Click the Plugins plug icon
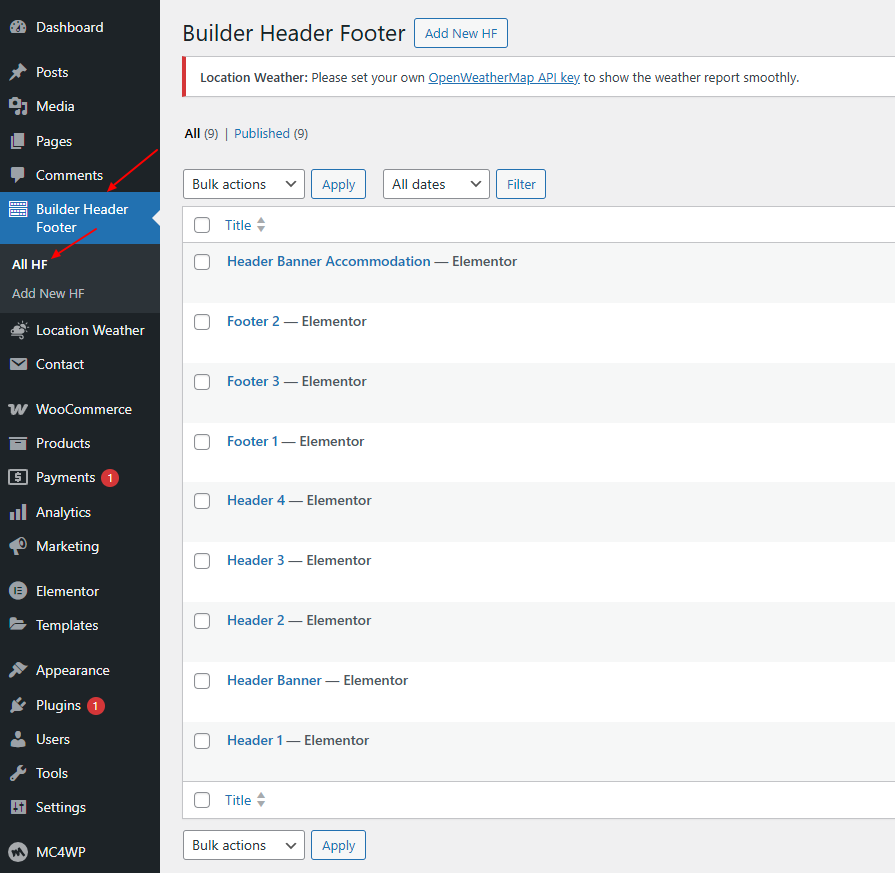The width and height of the screenshot is (895, 873). (18, 705)
